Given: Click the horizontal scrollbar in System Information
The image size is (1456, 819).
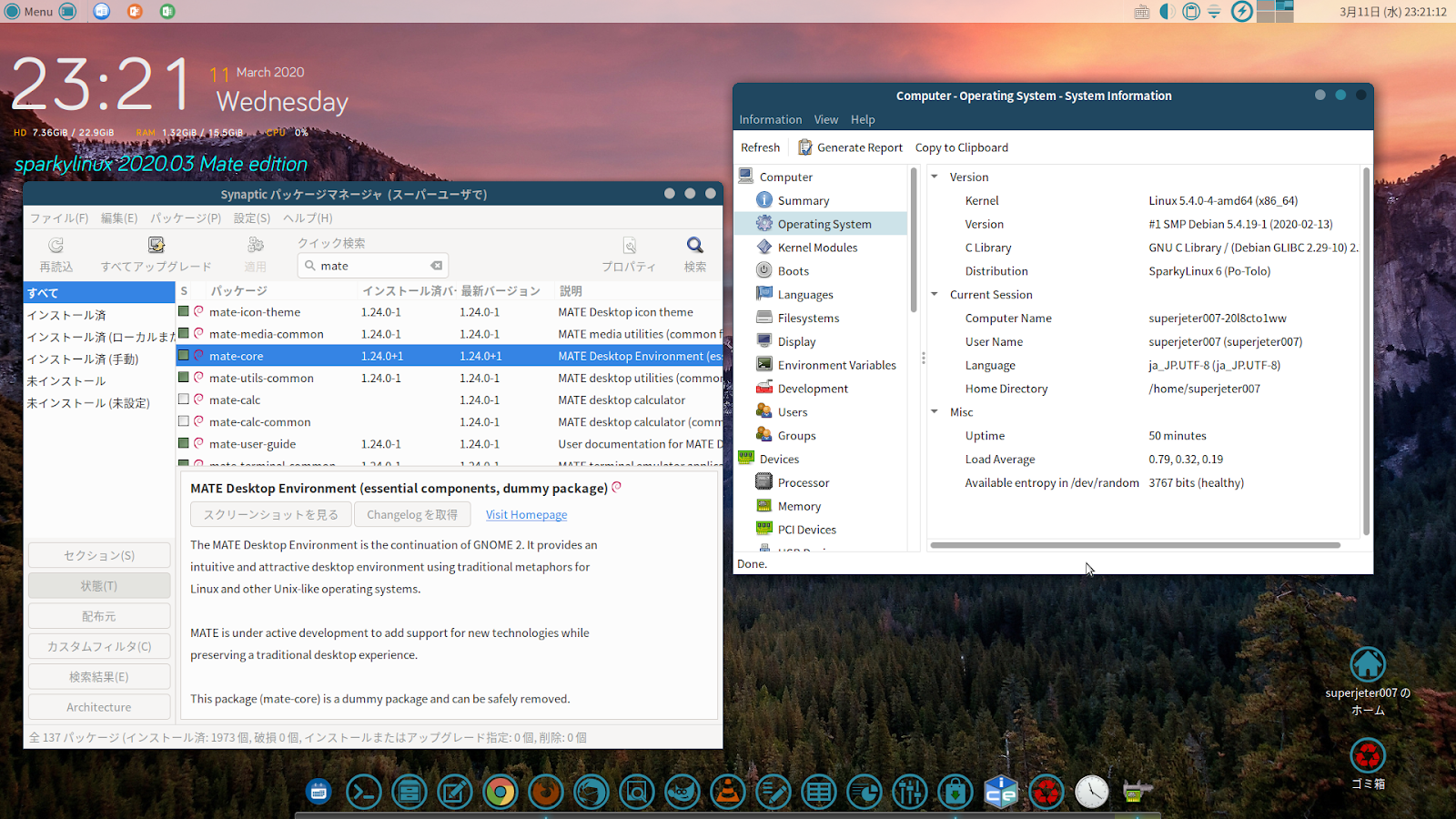Looking at the screenshot, I should [1135, 545].
